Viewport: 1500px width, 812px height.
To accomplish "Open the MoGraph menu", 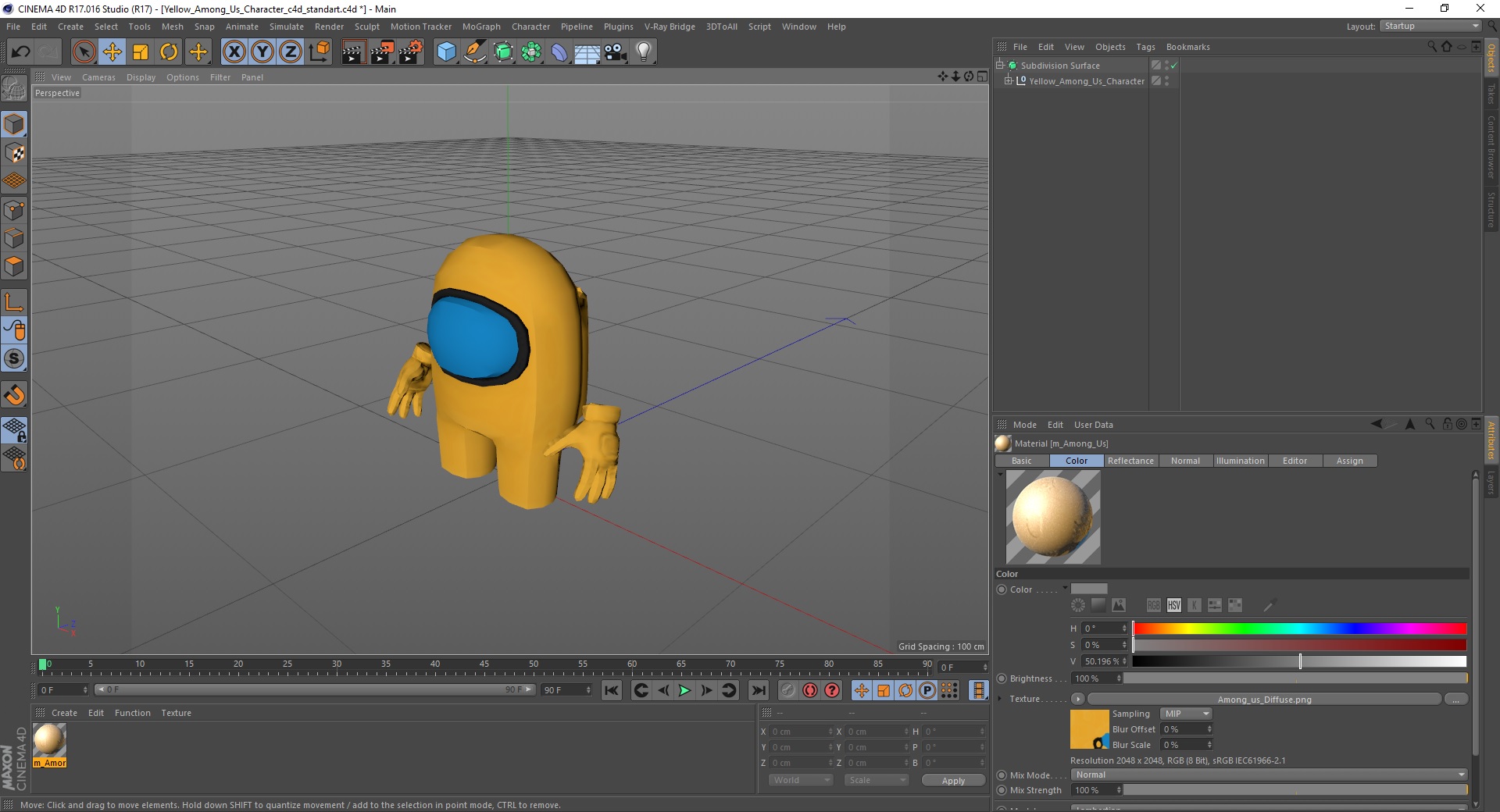I will (x=481, y=27).
